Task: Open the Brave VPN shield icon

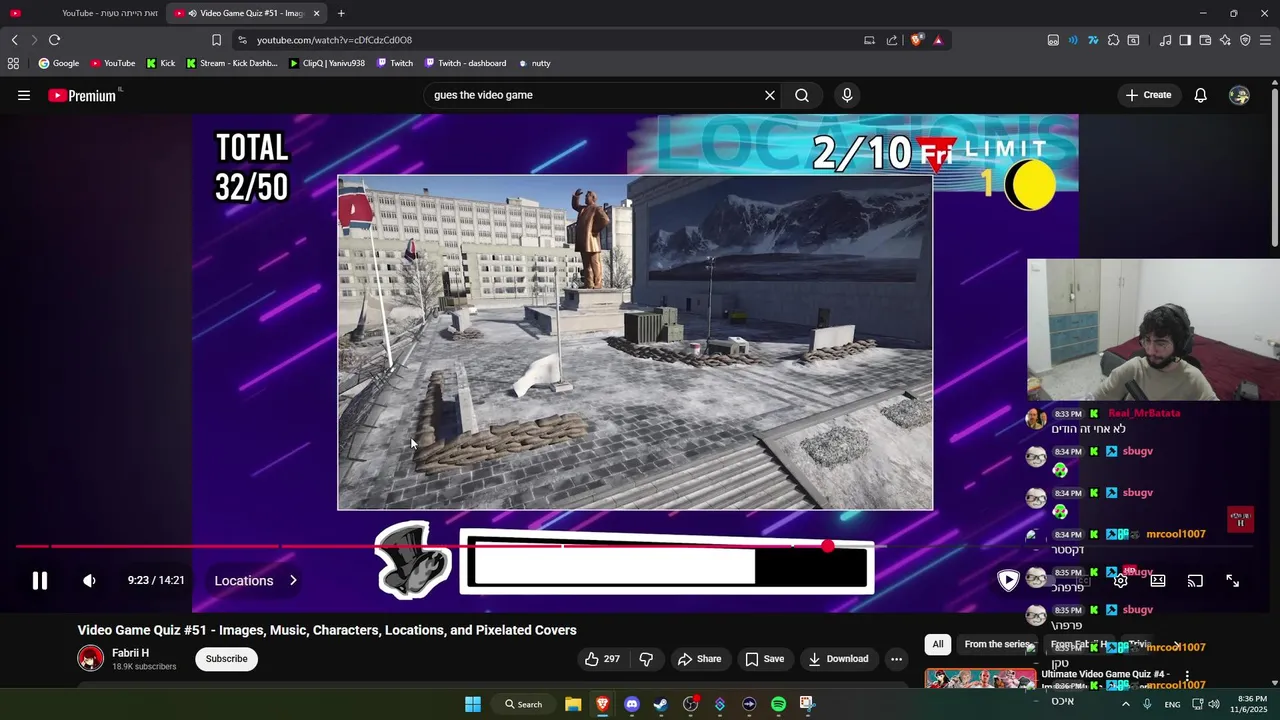Action: coord(1245,40)
